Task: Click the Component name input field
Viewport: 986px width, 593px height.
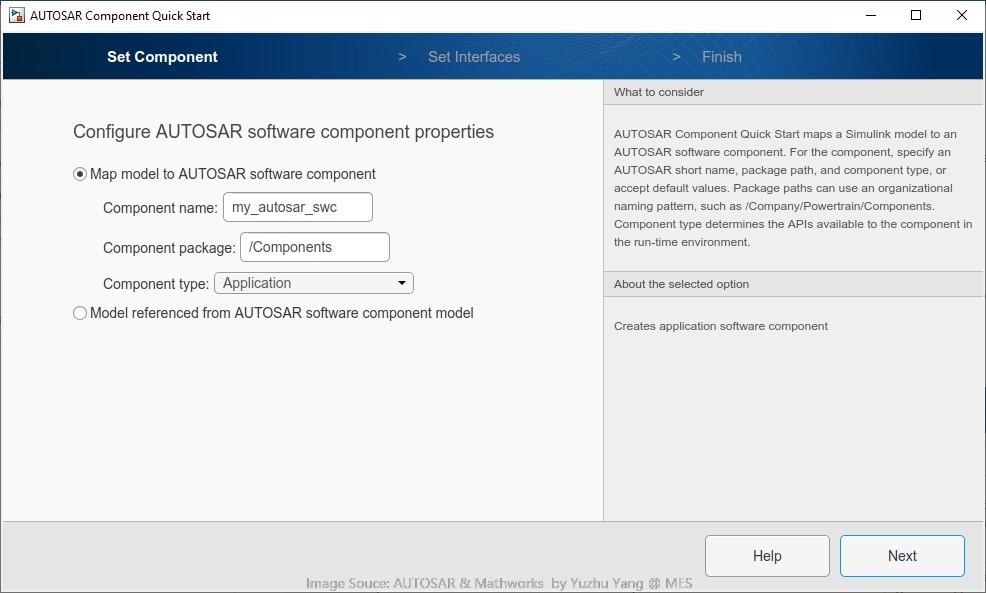Action: pyautogui.click(x=297, y=207)
